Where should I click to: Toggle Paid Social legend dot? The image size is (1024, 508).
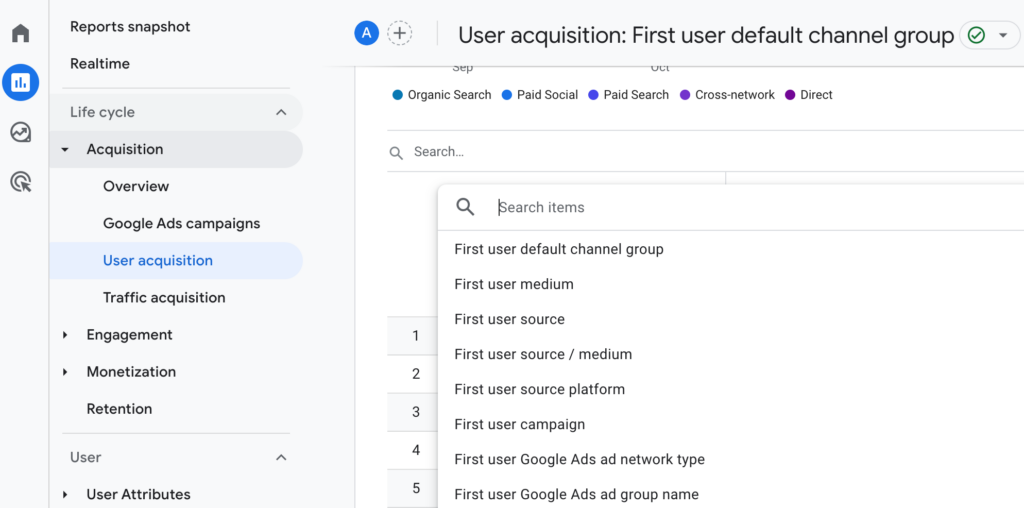coord(506,95)
